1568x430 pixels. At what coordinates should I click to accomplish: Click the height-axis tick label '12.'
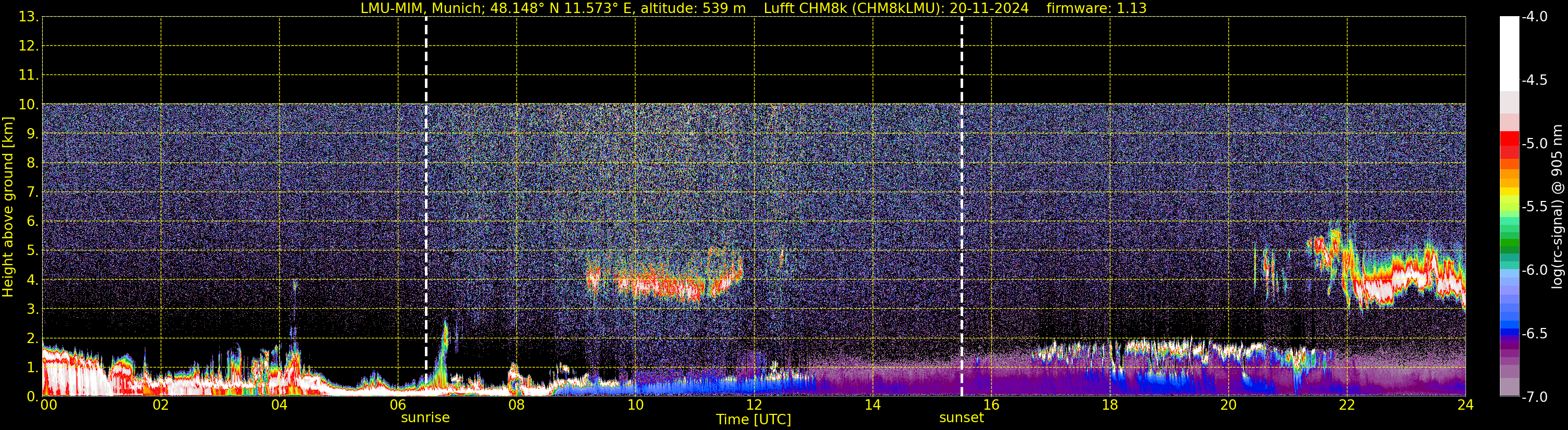(28, 46)
